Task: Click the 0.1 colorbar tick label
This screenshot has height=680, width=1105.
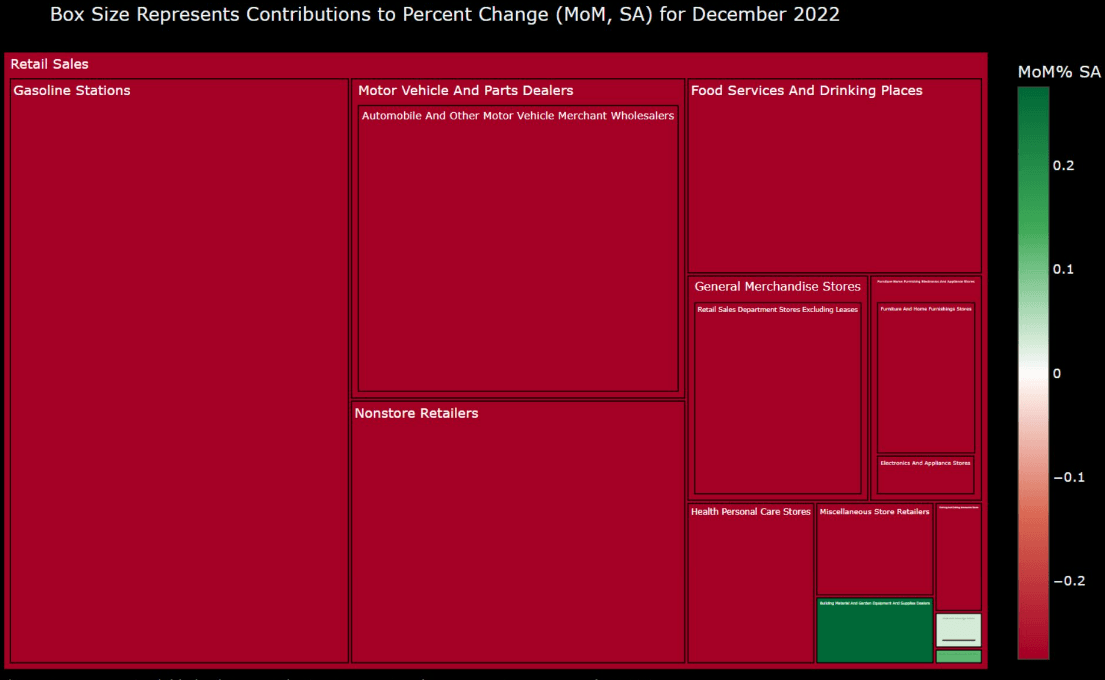Action: (x=1063, y=269)
